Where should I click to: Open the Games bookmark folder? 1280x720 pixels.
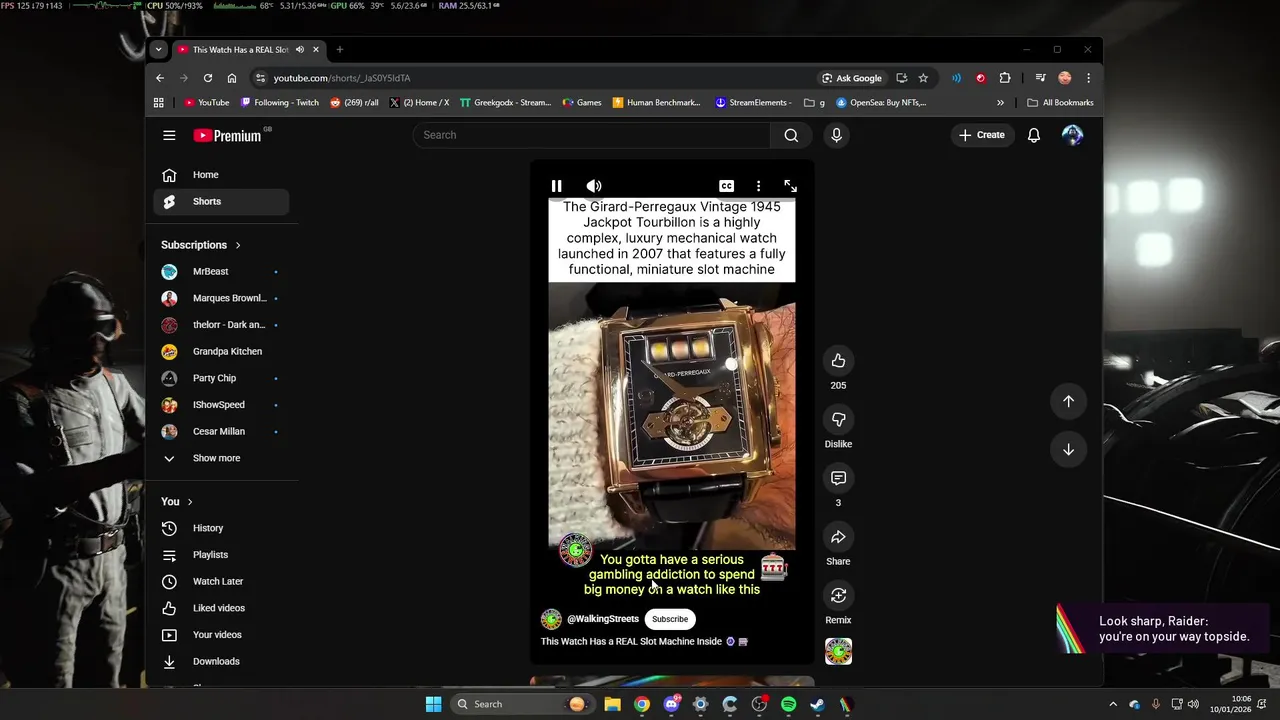582,102
